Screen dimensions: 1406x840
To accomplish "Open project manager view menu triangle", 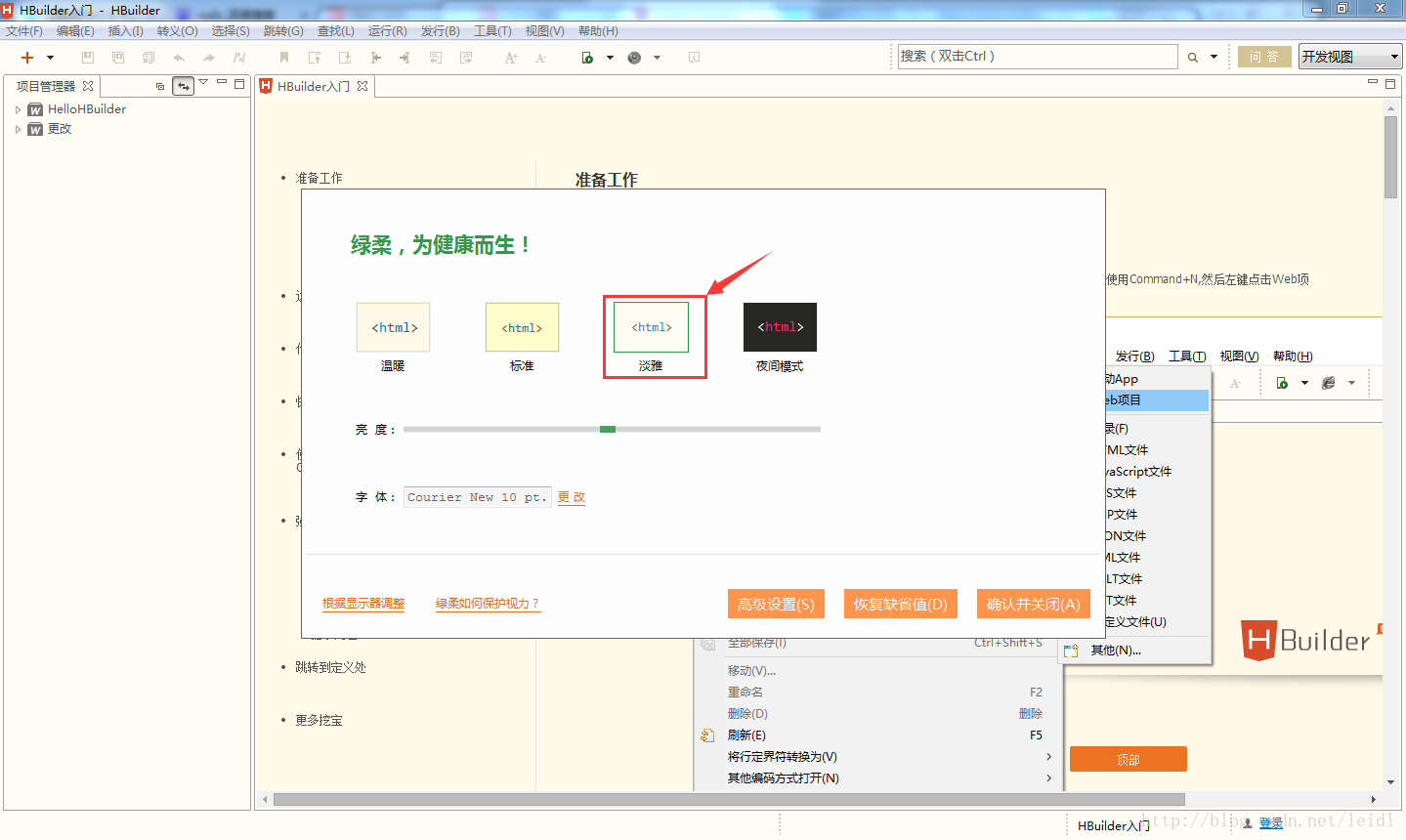I will pos(203,83).
